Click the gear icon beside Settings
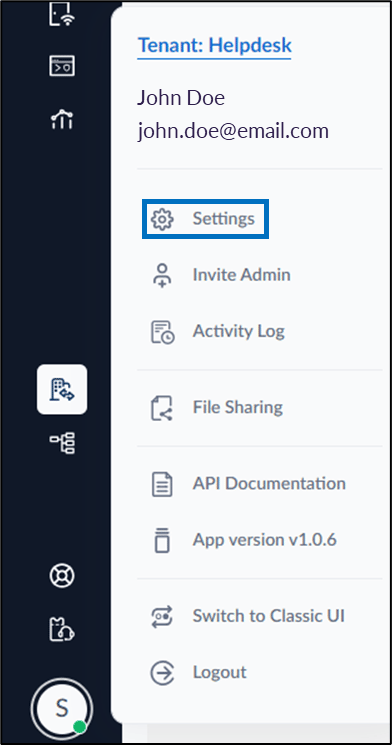The width and height of the screenshot is (392, 745). [x=163, y=219]
